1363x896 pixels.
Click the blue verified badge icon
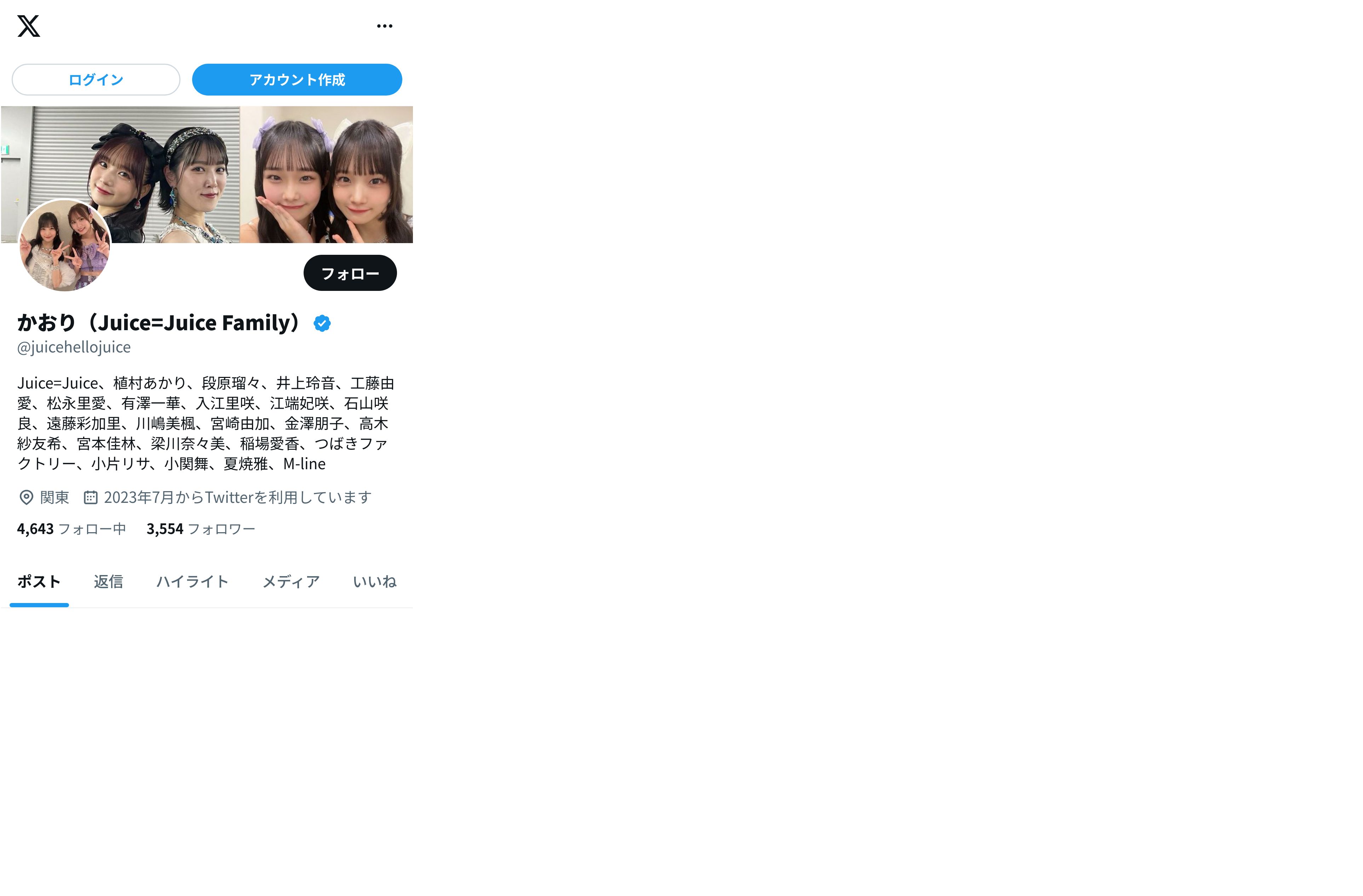tap(322, 324)
